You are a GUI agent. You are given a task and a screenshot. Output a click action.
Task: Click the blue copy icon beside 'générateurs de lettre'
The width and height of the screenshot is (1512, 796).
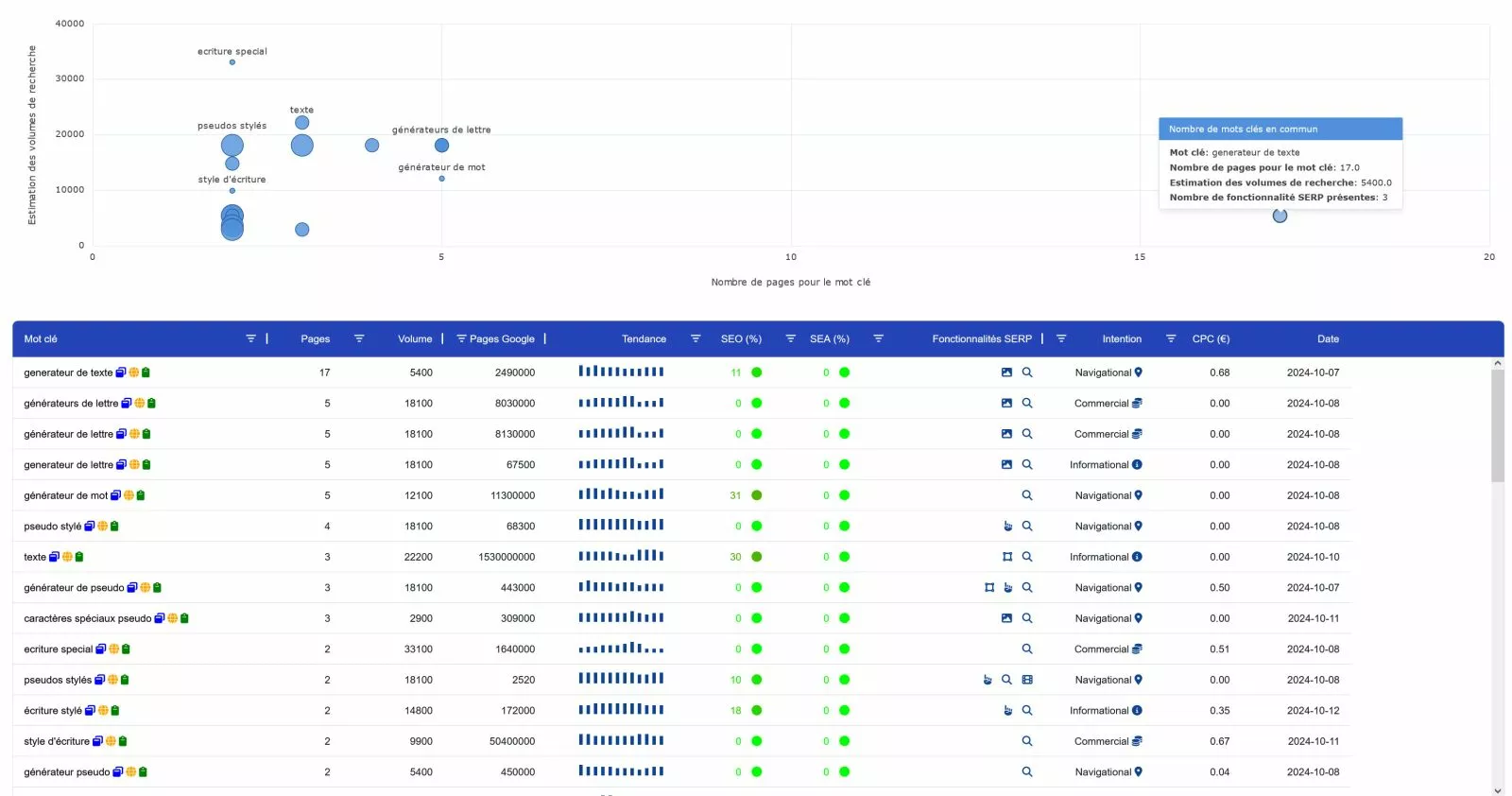pos(127,404)
